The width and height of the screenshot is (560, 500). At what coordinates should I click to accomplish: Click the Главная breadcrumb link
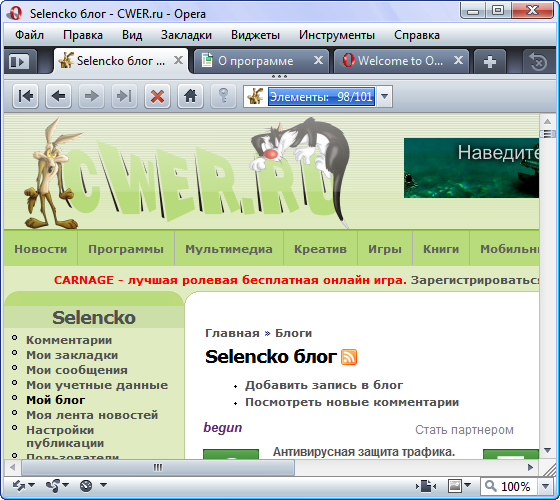[232, 333]
